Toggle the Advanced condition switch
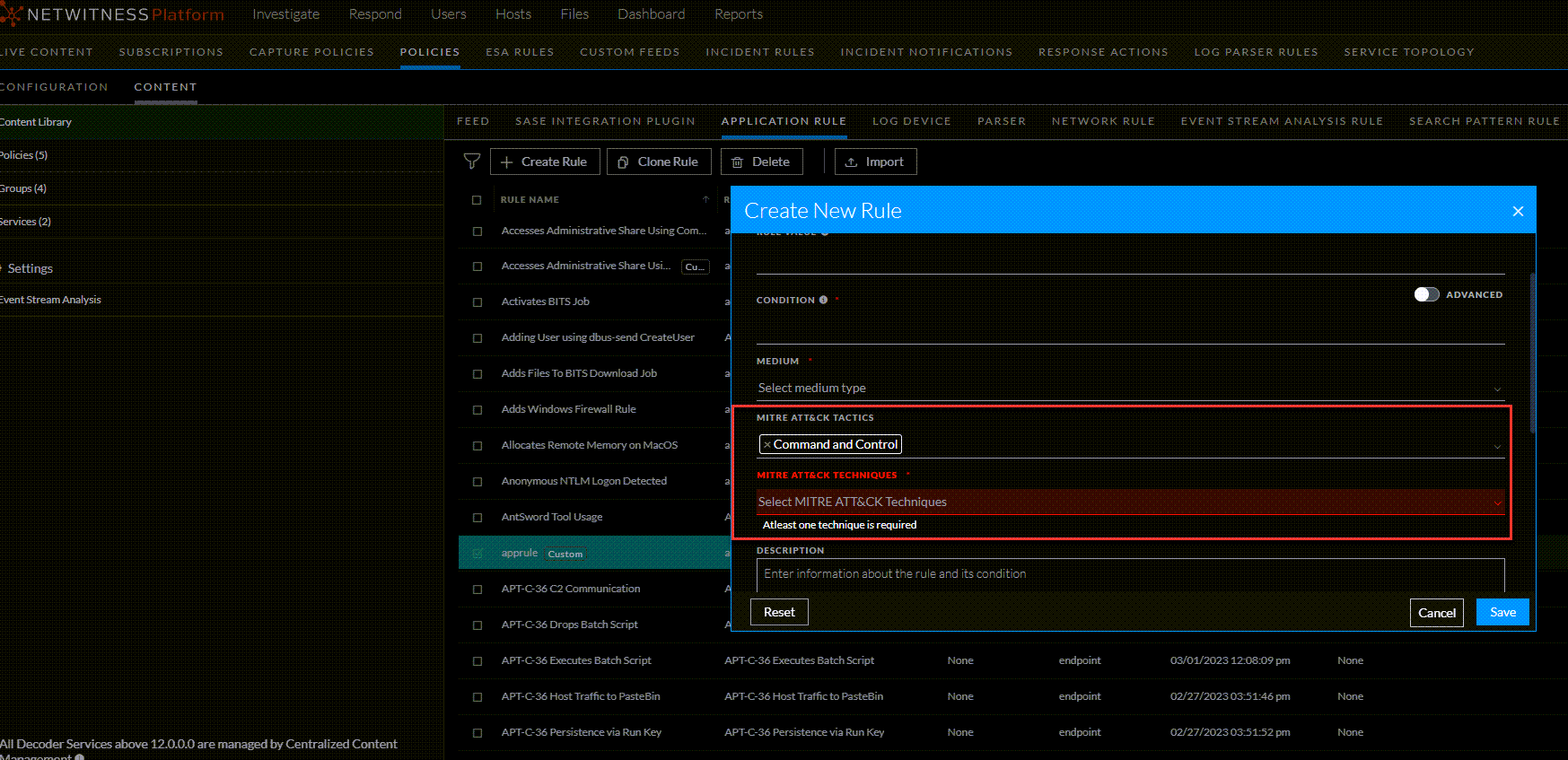Viewport: 1568px width, 760px height. pyautogui.click(x=1426, y=294)
